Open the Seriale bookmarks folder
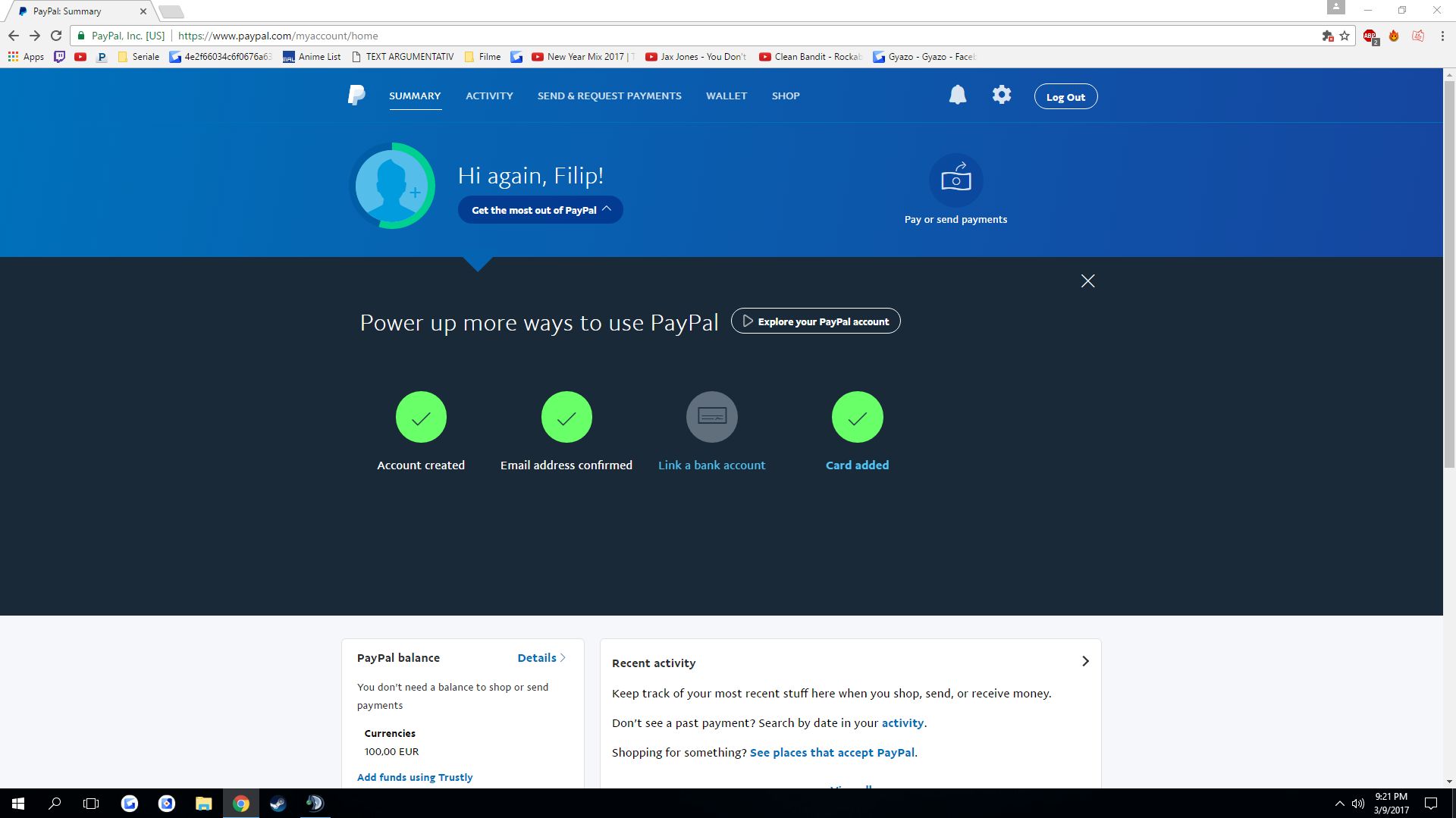The width and height of the screenshot is (1456, 818). click(x=138, y=57)
